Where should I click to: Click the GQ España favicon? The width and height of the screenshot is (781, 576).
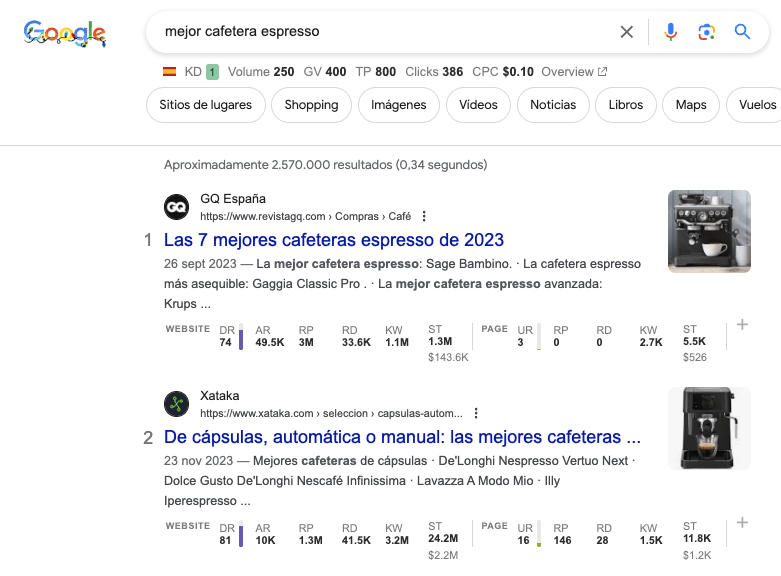pos(176,207)
